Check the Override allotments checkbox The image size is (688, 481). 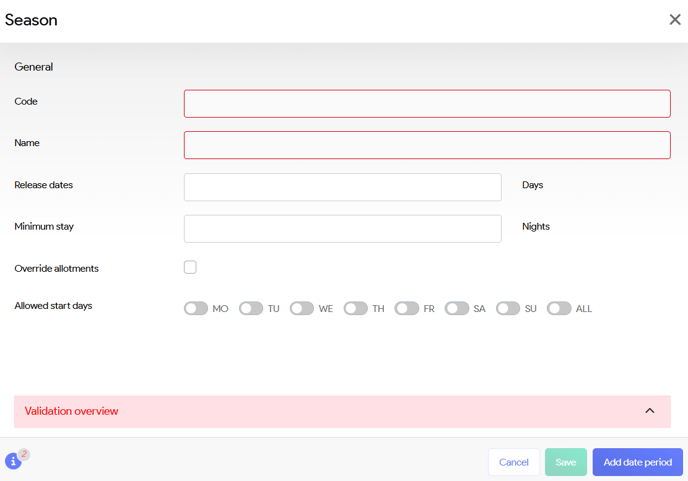pos(190,267)
